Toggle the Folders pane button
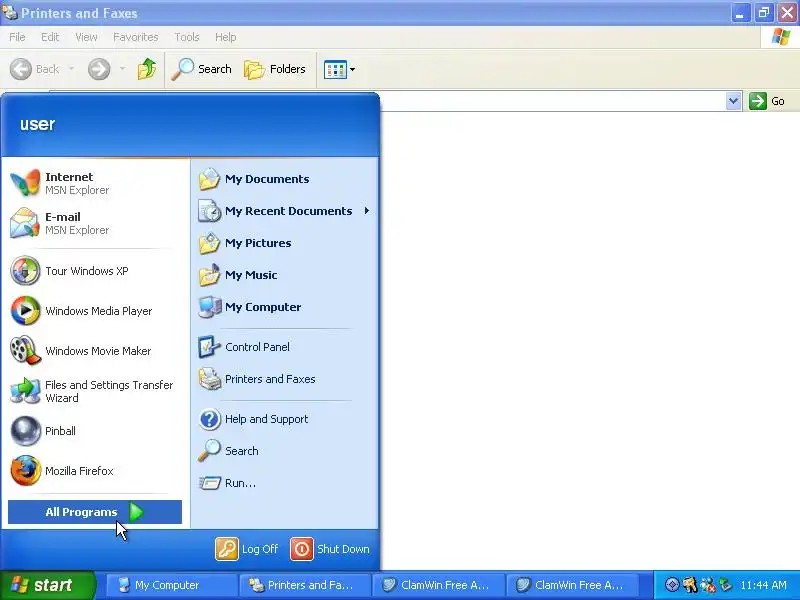This screenshot has height=600, width=800. [276, 69]
